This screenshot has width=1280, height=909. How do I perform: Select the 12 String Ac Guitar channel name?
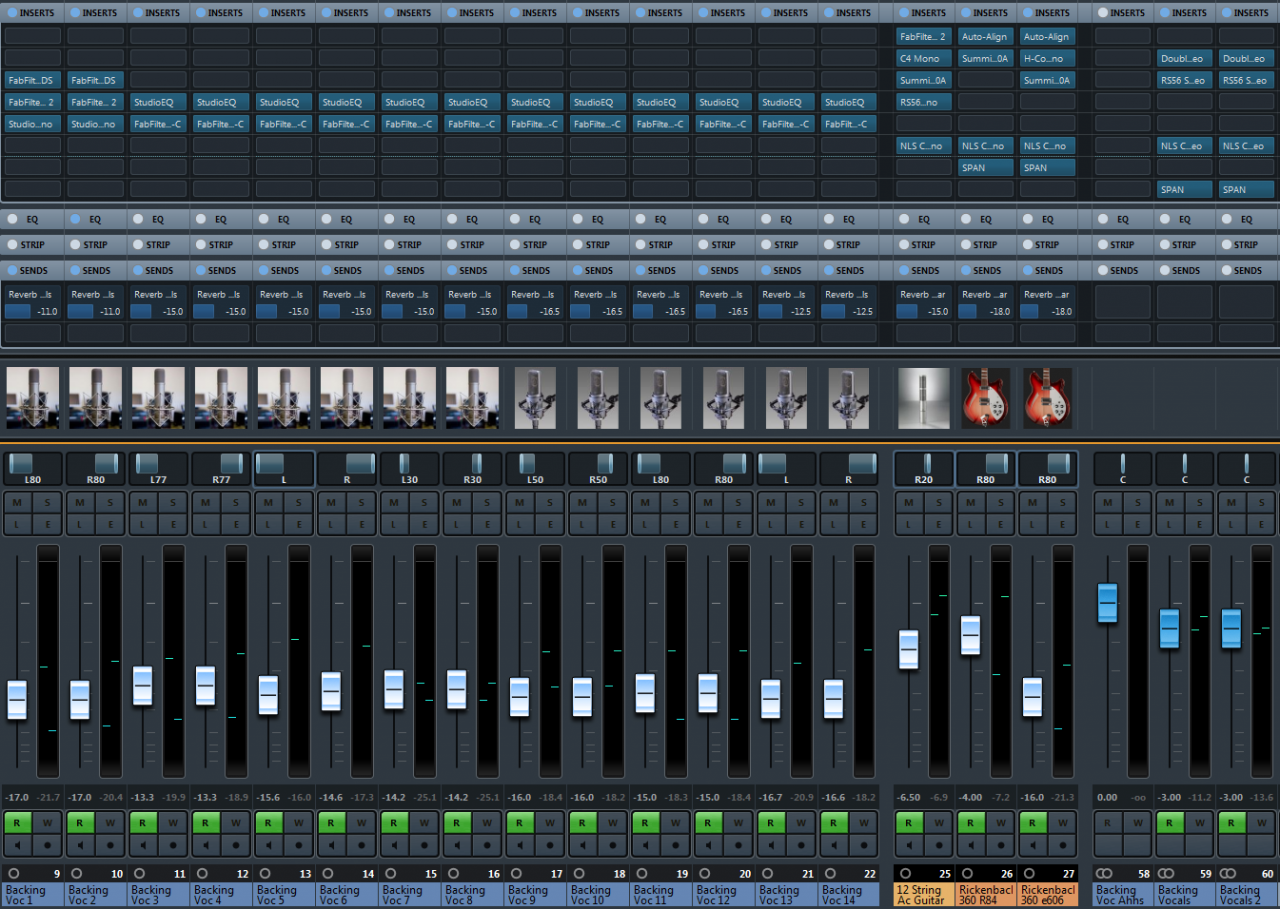[924, 895]
